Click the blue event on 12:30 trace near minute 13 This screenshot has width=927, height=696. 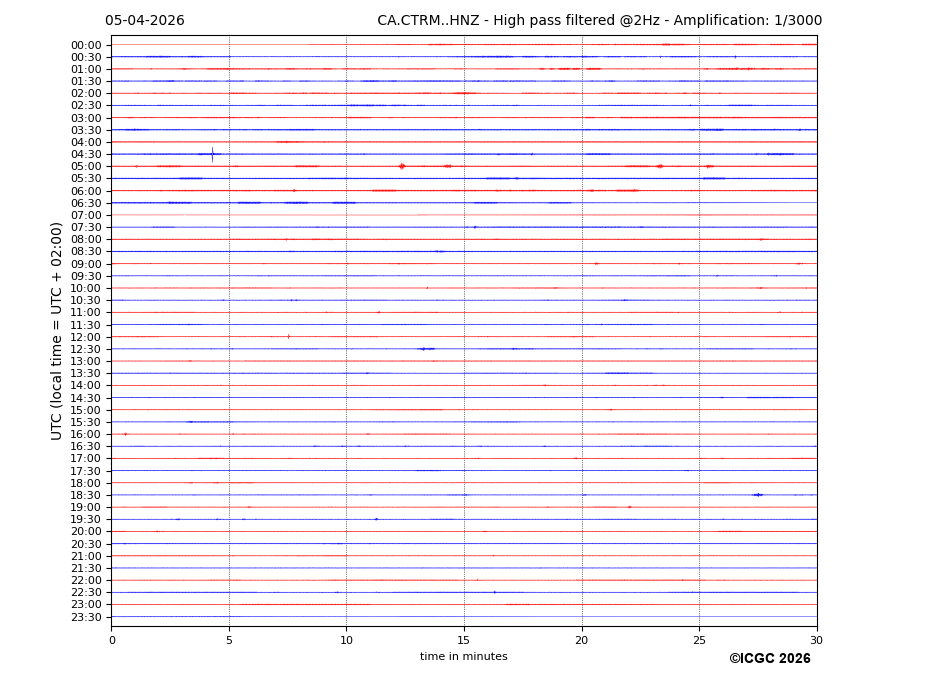pyautogui.click(x=424, y=349)
